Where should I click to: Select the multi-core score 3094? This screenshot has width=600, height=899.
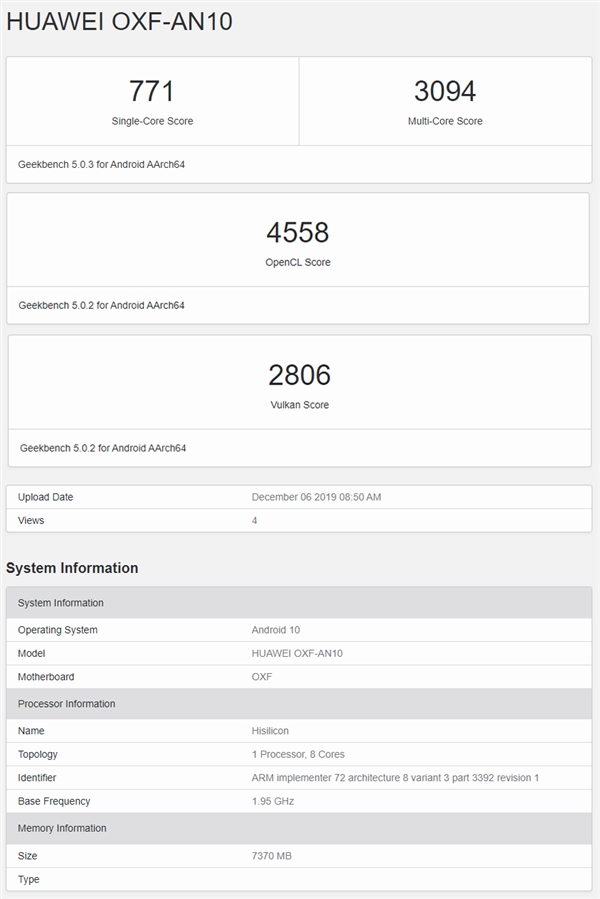(x=445, y=91)
